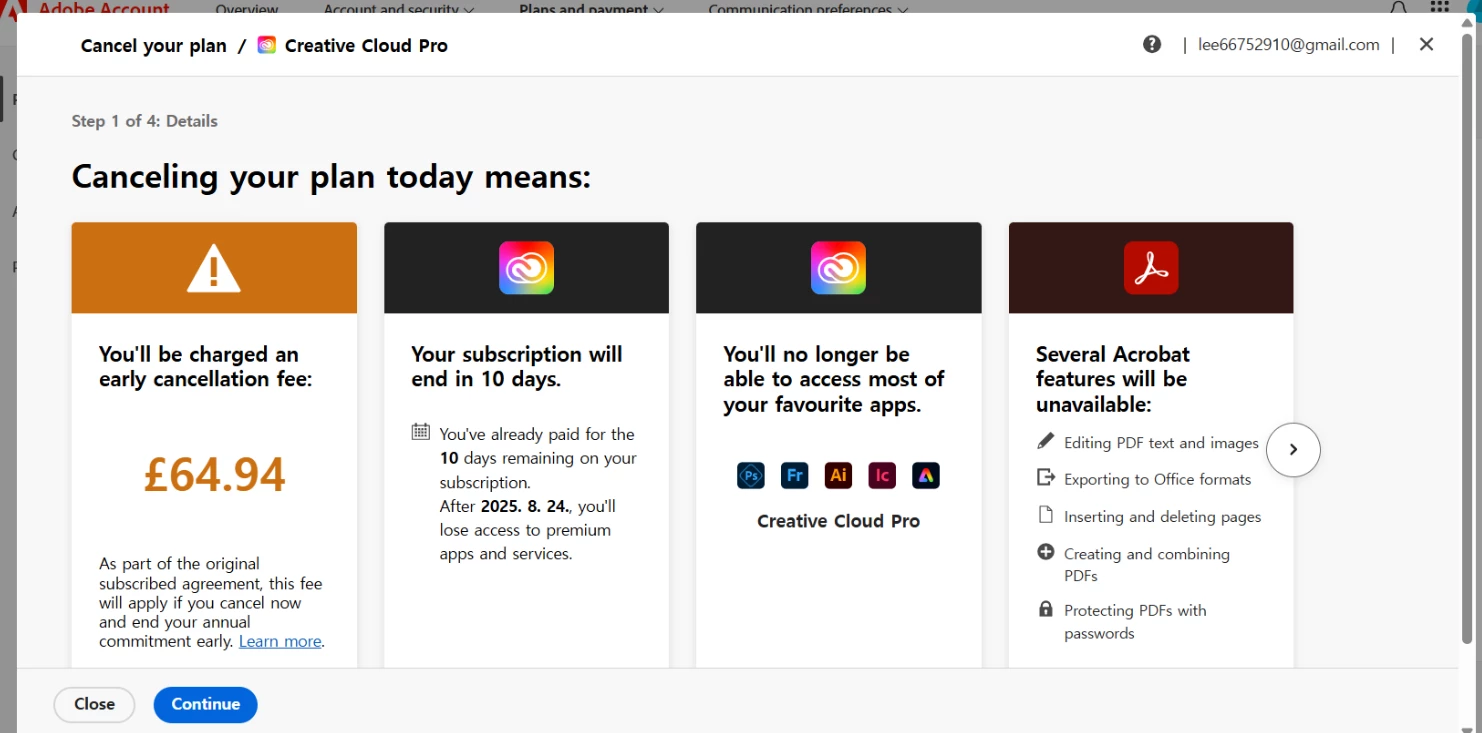Screen dimensions: 1482x733
Task: Open Account and security menu in background
Action: point(399,8)
